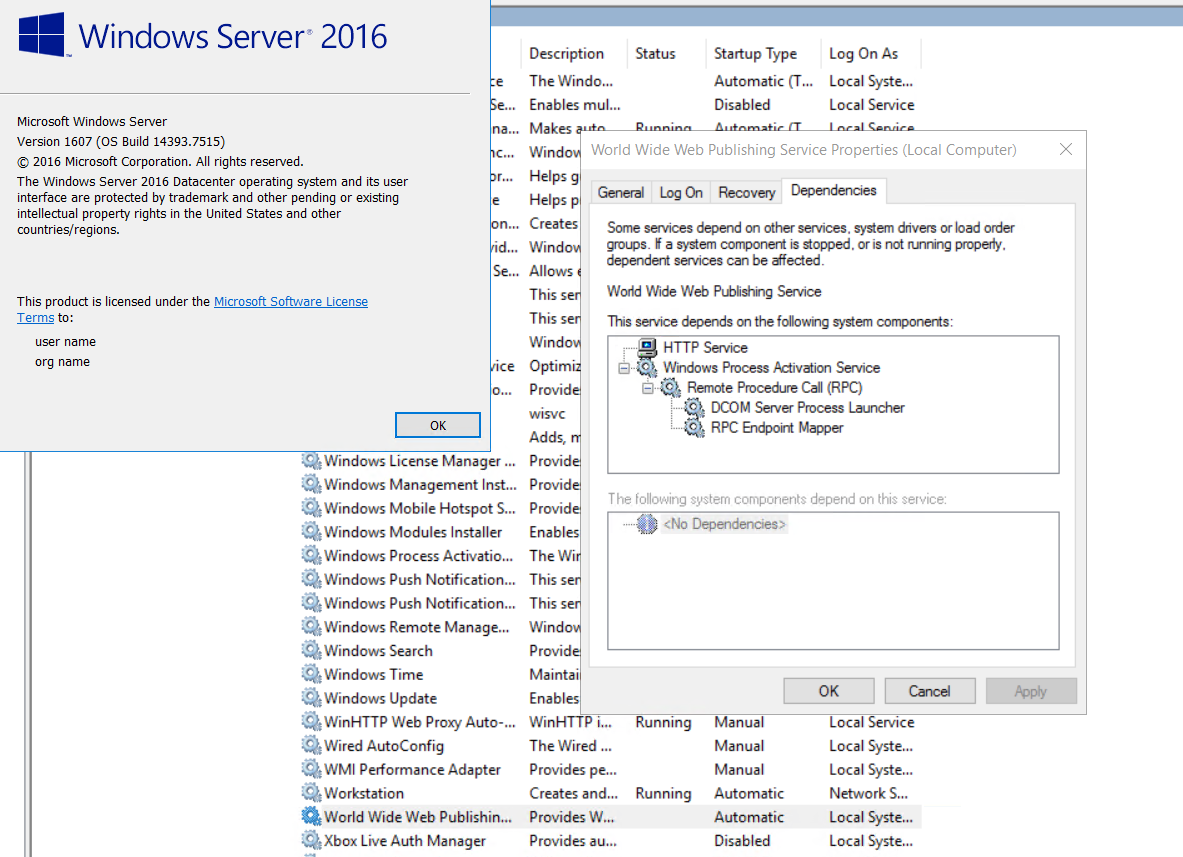
Task: Click the Windows Modules Installer gear icon
Action: pos(311,531)
